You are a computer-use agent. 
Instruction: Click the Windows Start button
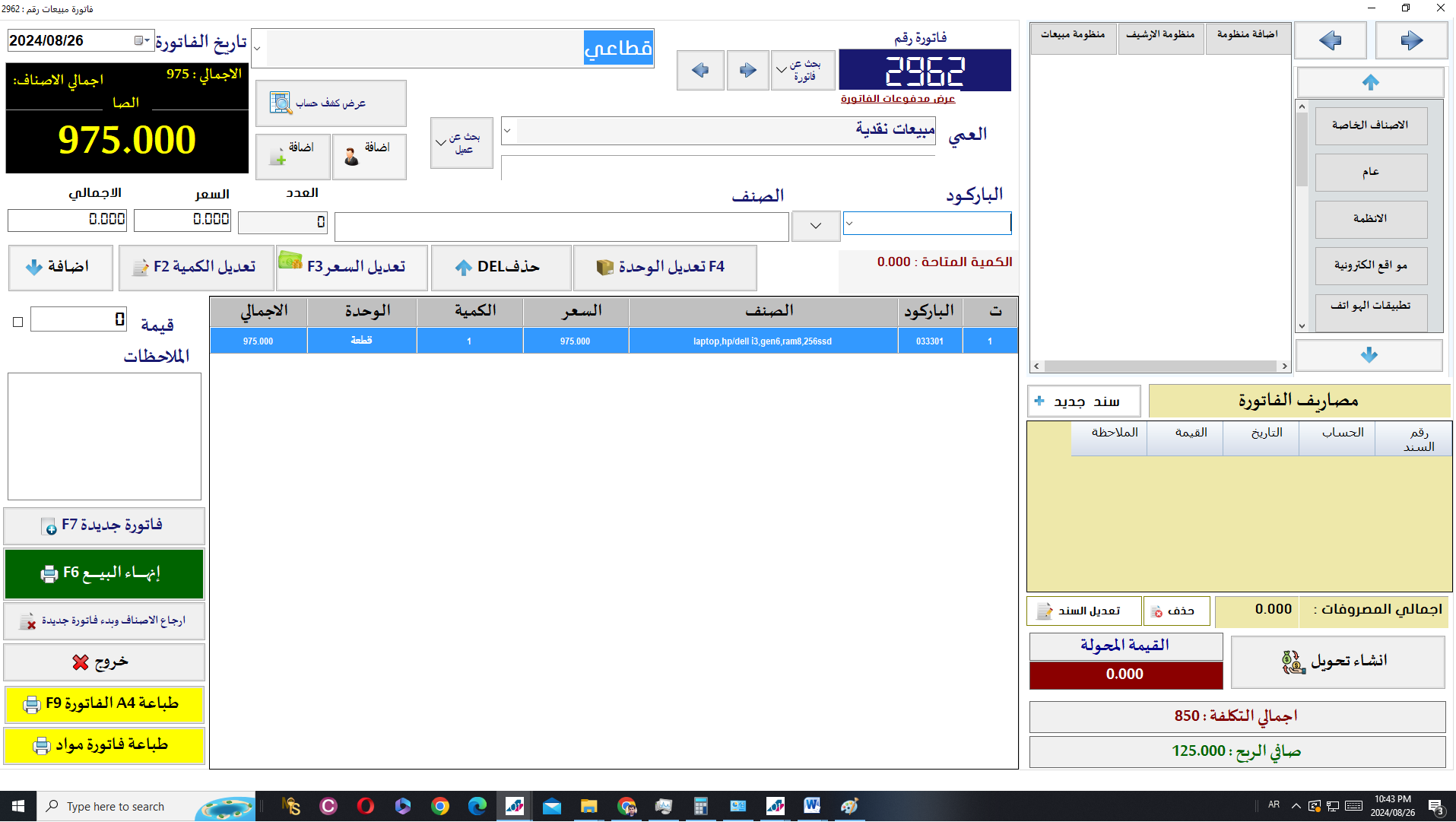tap(18, 806)
